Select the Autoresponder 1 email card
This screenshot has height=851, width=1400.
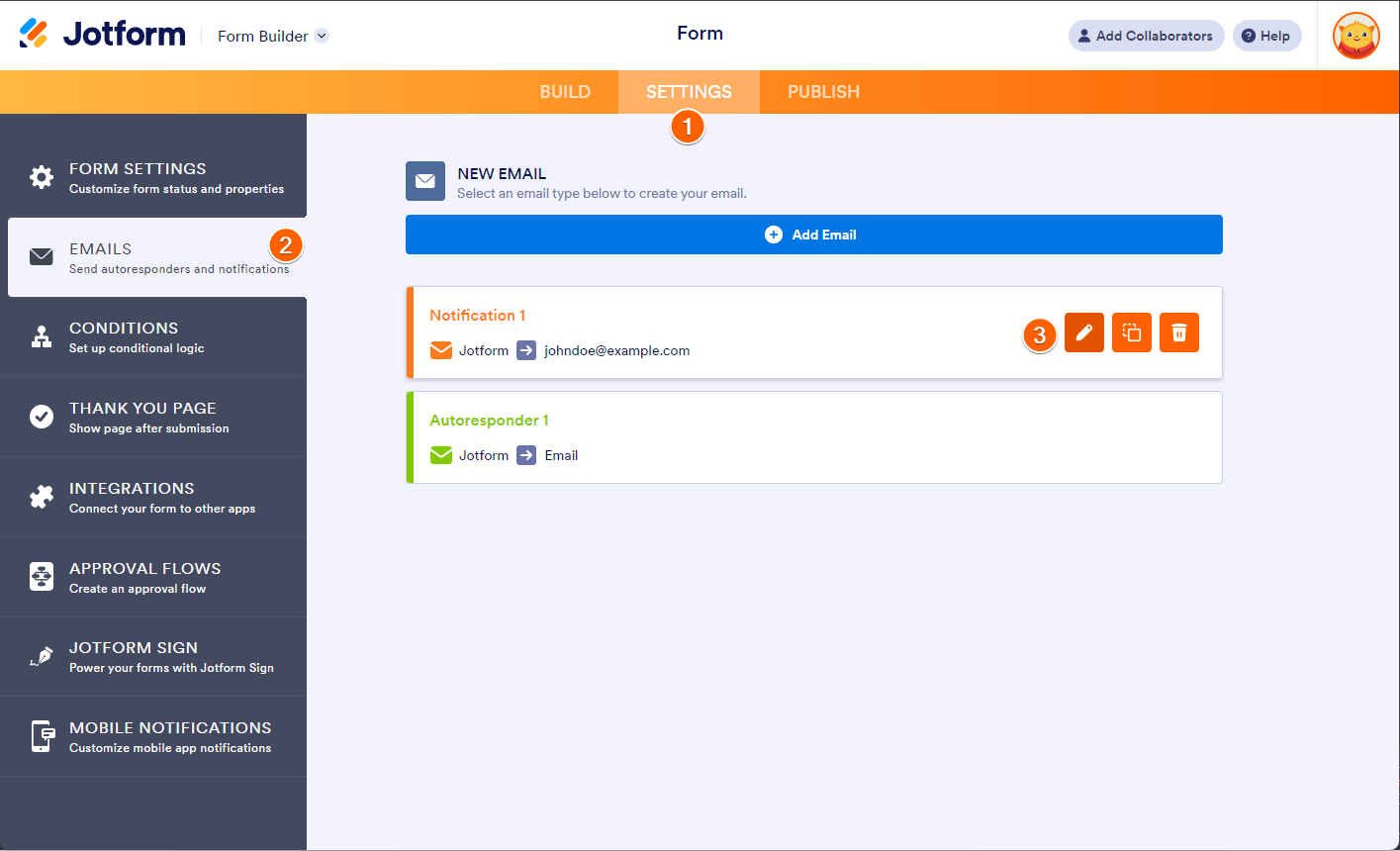pyautogui.click(x=814, y=437)
